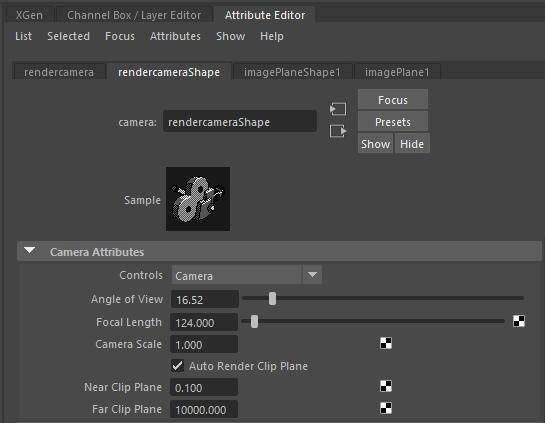The image size is (545, 423).
Task: Click the Hide button
Action: click(x=412, y=144)
